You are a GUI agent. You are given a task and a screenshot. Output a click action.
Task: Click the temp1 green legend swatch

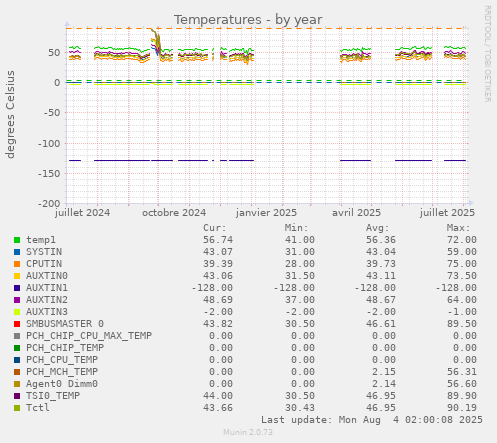click(x=17, y=240)
